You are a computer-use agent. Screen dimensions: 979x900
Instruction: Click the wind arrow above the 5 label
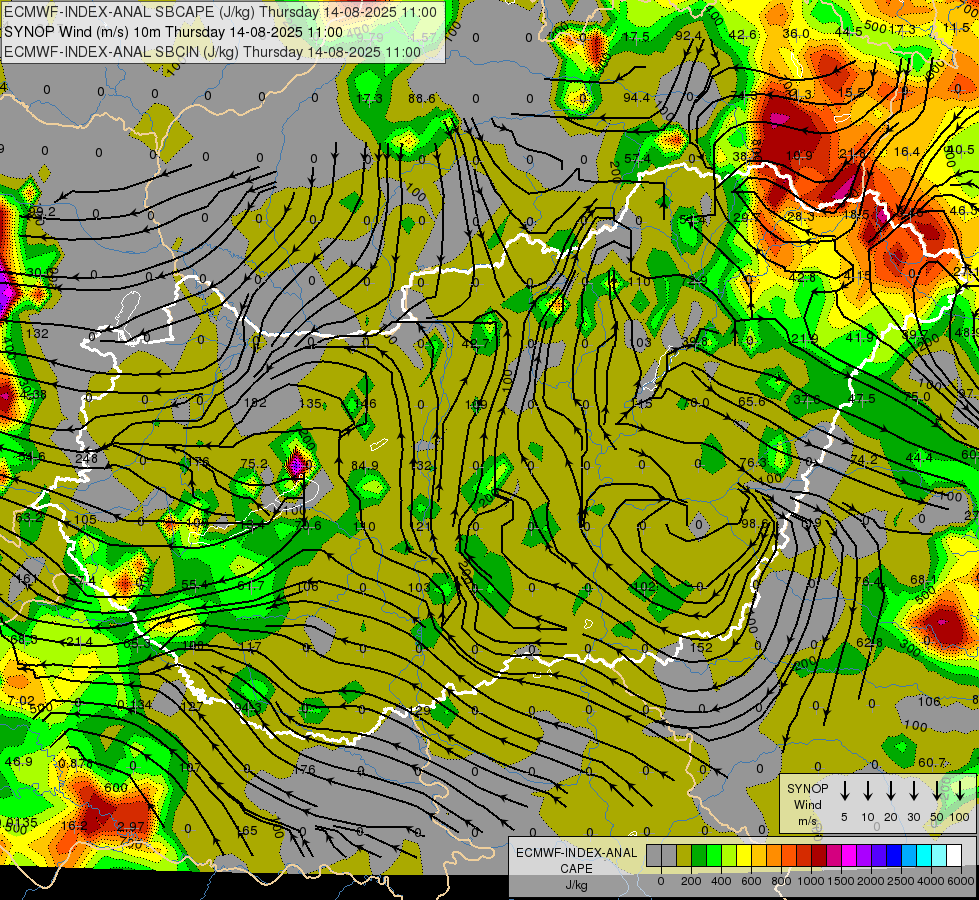[844, 791]
